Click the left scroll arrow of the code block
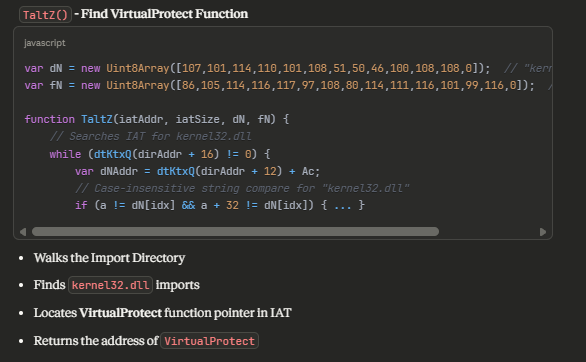 23,232
